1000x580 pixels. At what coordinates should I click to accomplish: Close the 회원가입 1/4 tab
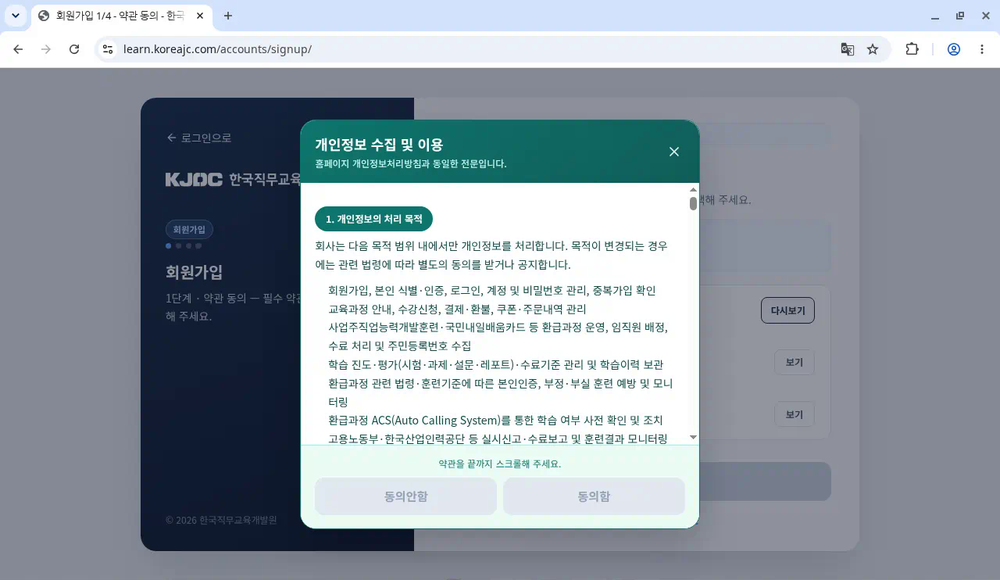pos(200,16)
